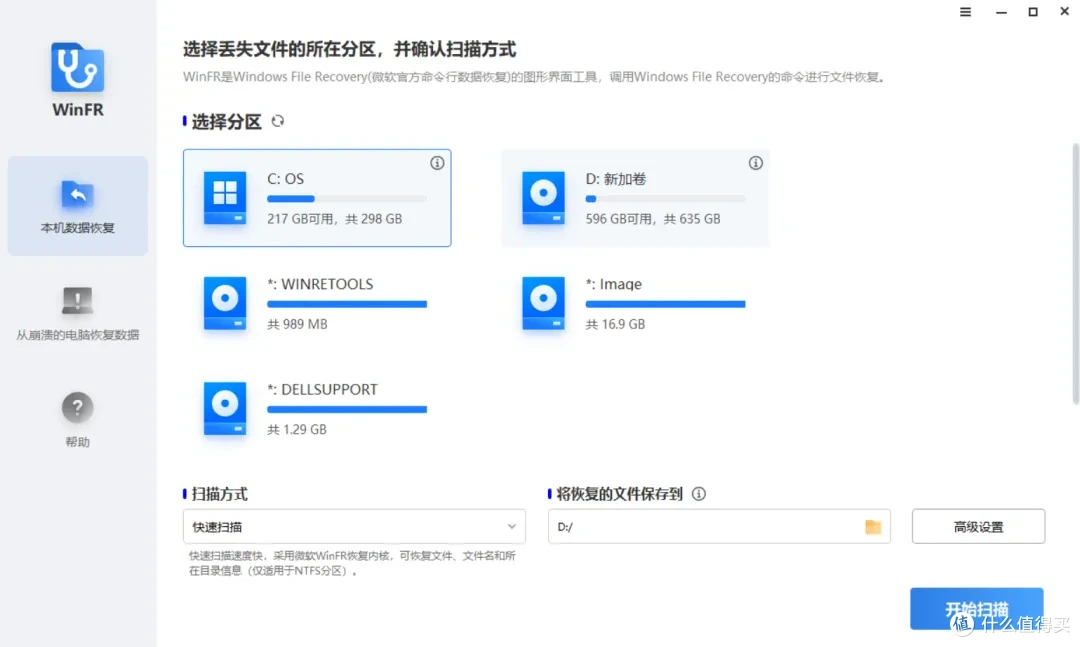Screen dimensions: 1080x647
Task: Show info for C: OS partition
Action: 437,163
